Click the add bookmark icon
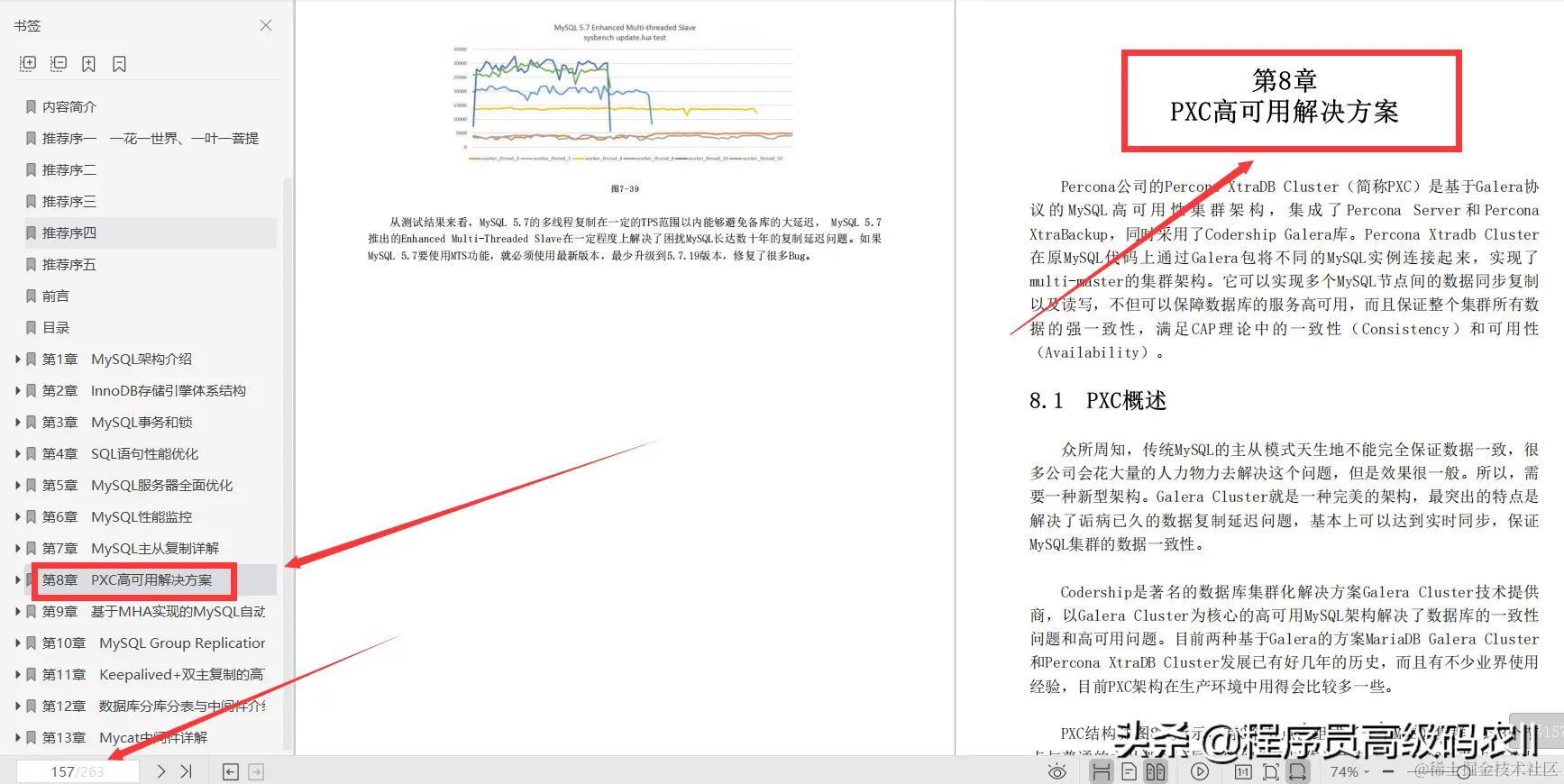Viewport: 1564px width, 784px height. [88, 63]
